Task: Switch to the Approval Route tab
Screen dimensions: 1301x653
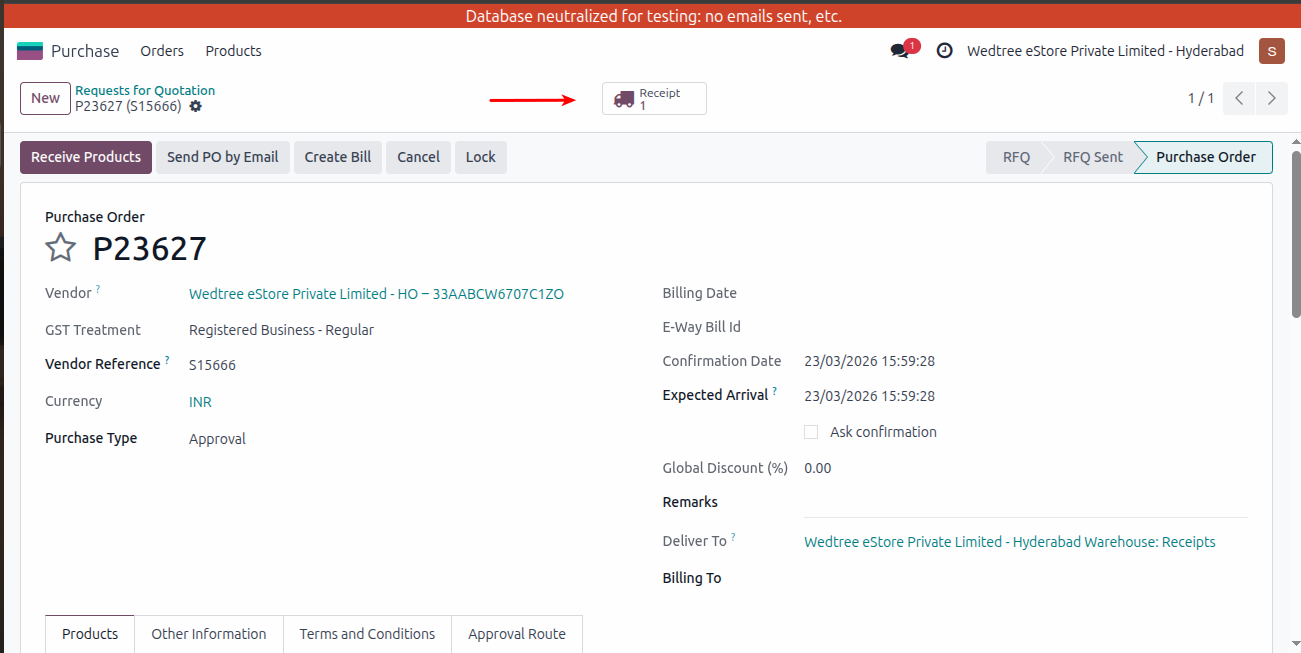Action: [x=517, y=634]
